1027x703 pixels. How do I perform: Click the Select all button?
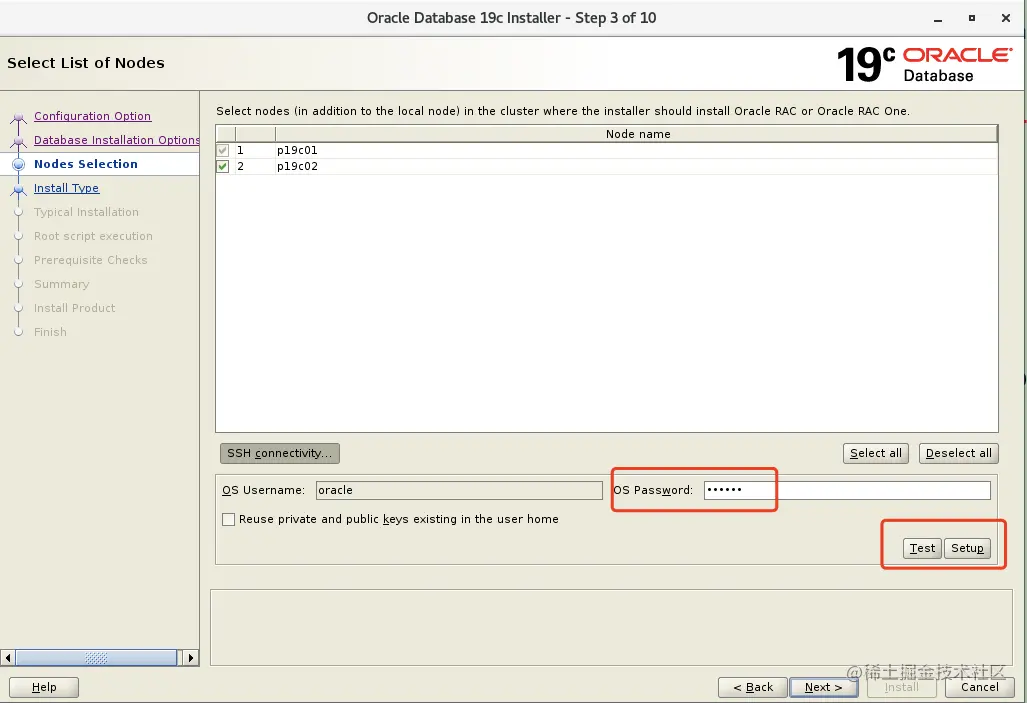pyautogui.click(x=876, y=453)
